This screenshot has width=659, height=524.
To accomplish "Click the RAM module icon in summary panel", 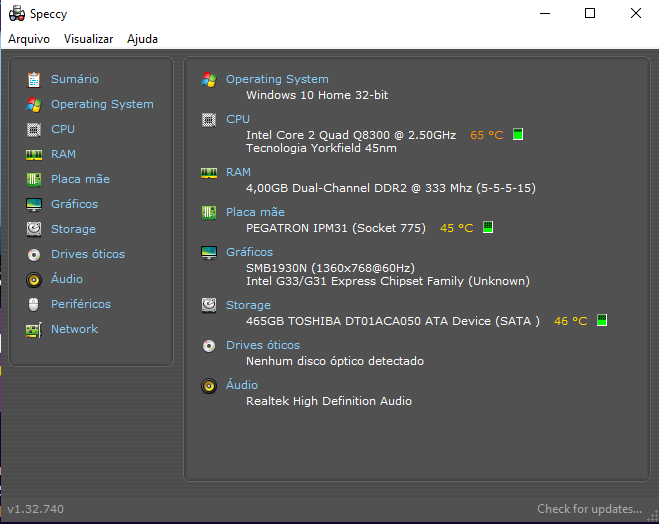I will coord(209,173).
